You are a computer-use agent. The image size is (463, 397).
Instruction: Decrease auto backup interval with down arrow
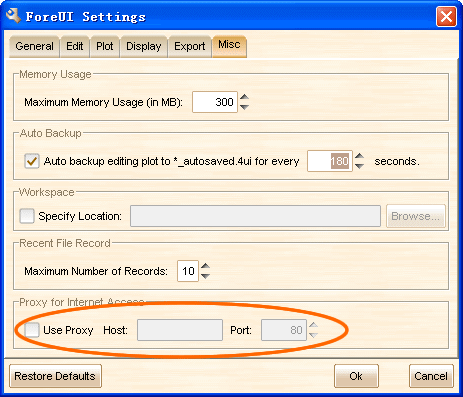359,166
